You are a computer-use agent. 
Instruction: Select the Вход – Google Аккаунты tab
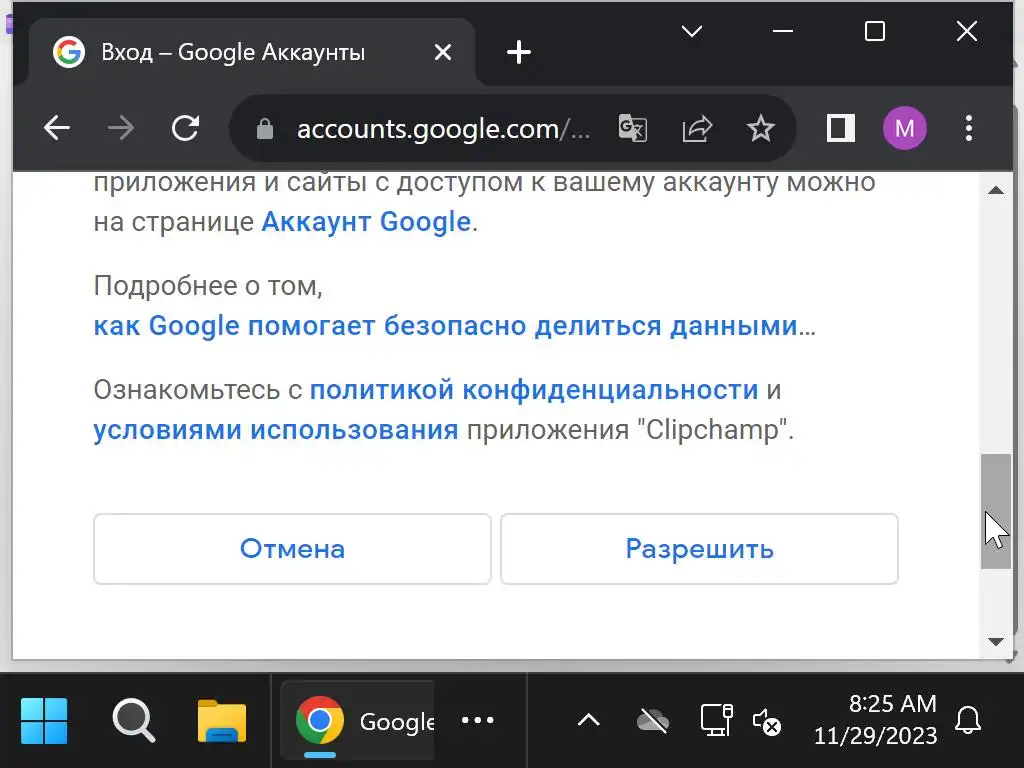point(232,52)
